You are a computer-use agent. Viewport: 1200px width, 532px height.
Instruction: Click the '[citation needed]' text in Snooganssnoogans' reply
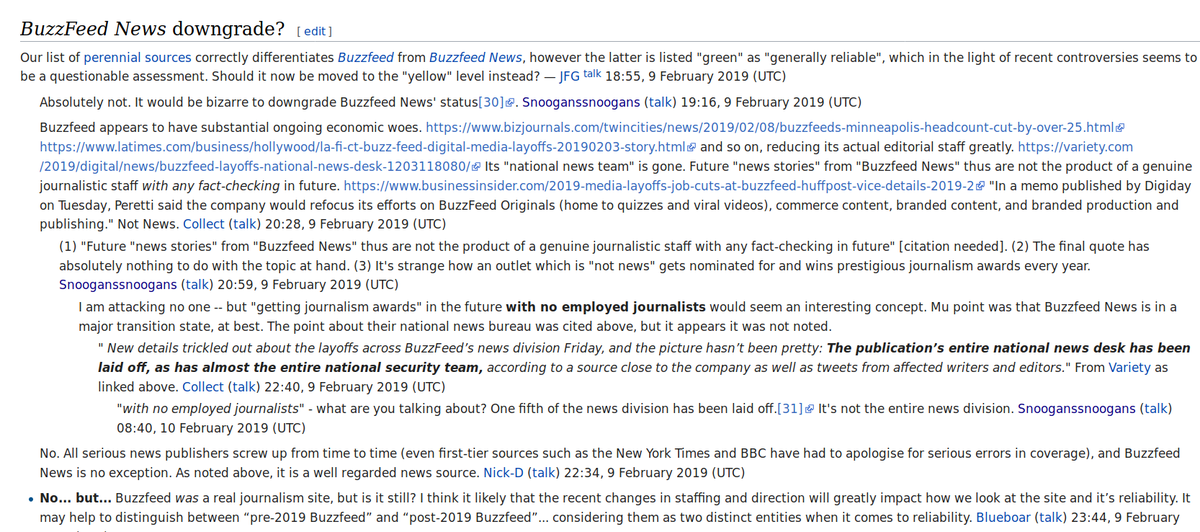tap(951, 248)
